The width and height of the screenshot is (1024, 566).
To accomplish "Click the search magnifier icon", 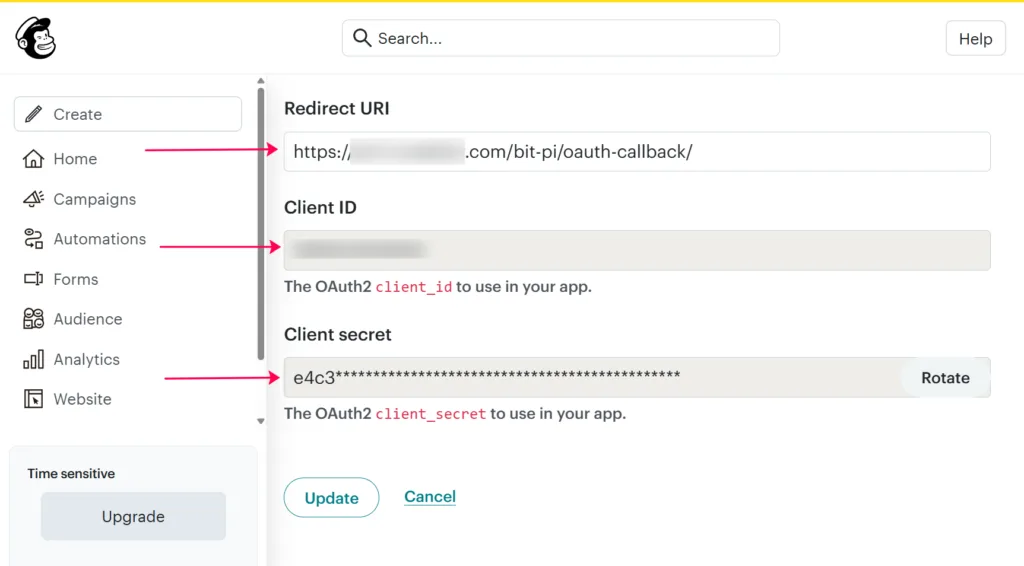I will [362, 38].
